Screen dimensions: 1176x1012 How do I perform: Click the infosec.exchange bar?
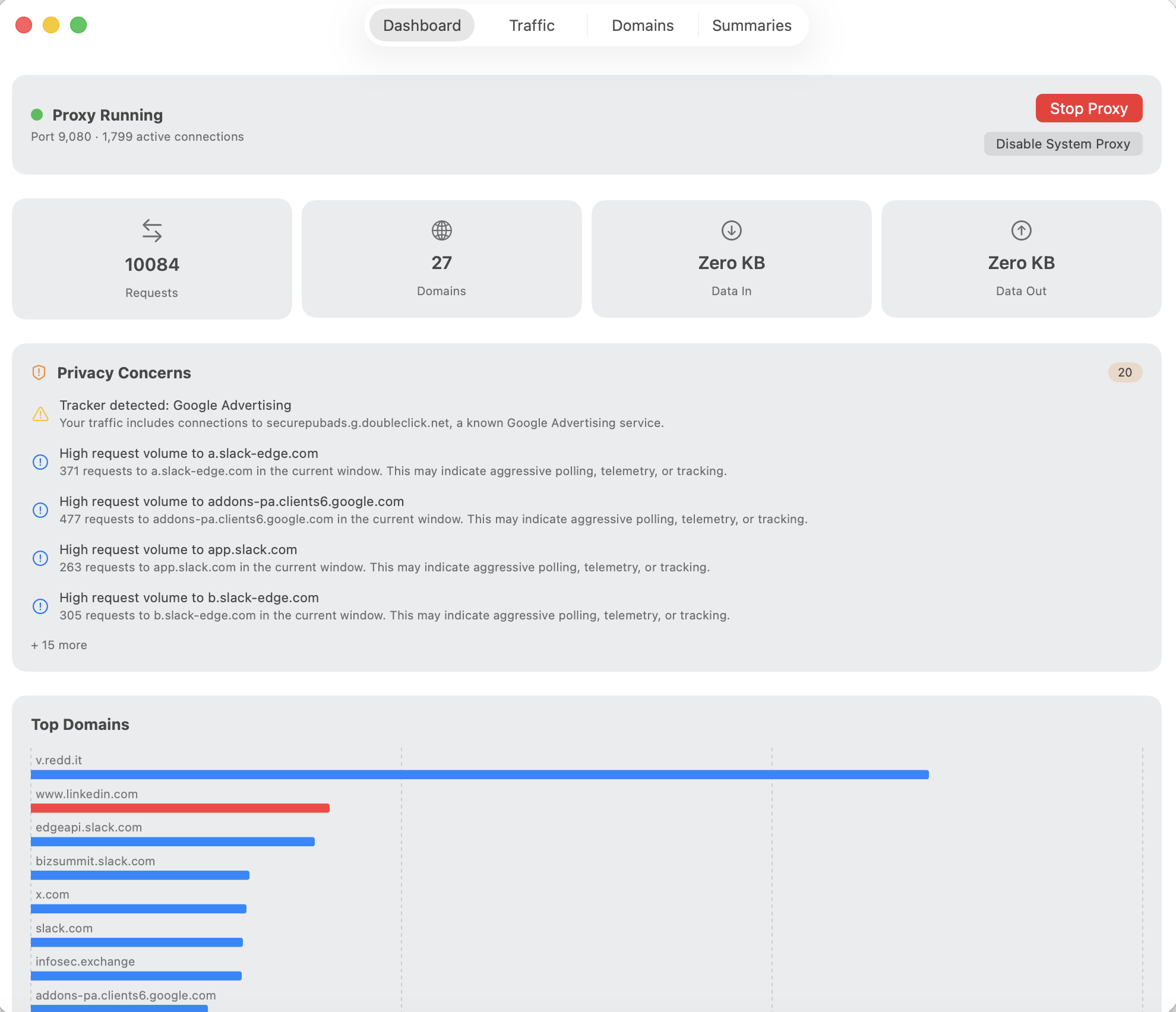click(x=136, y=976)
